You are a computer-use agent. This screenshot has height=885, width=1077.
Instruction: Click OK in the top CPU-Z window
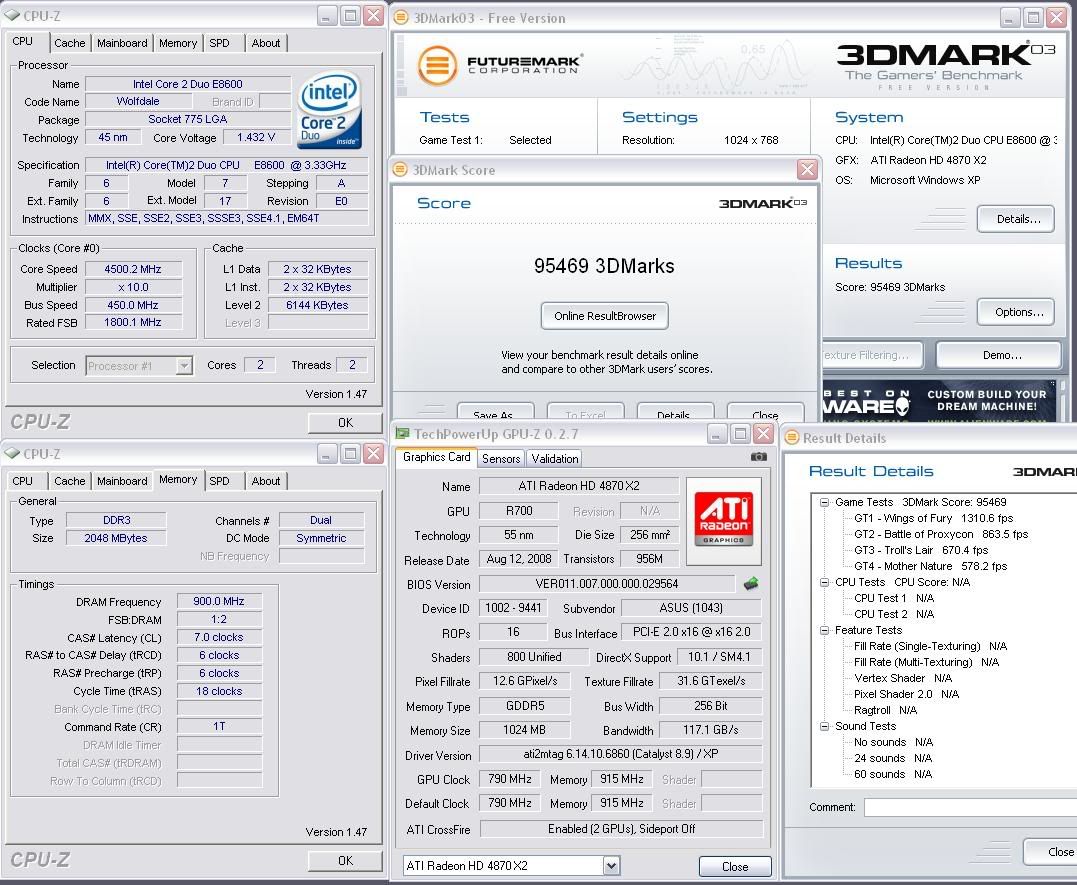click(345, 423)
